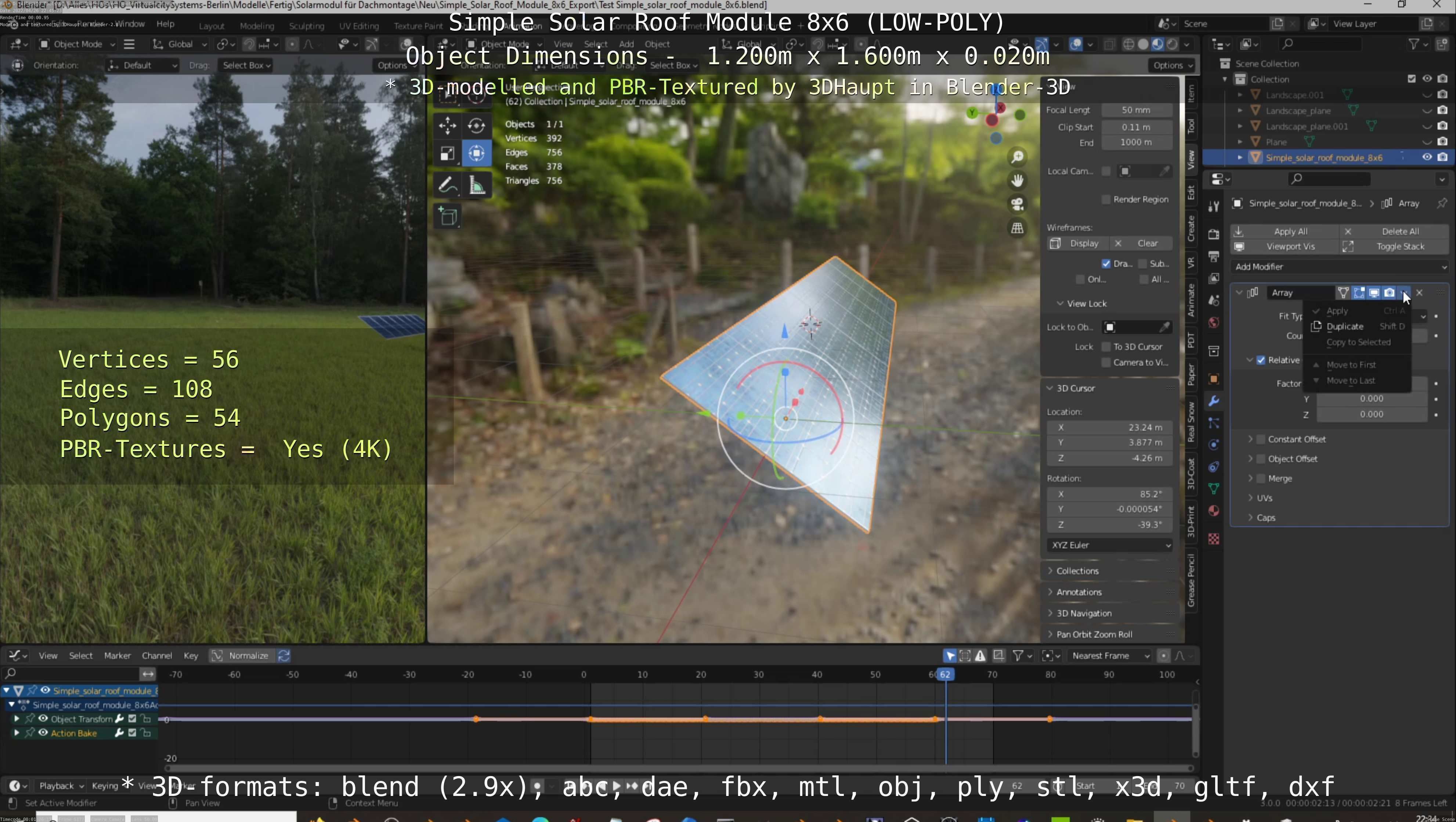Expand the Constant Offset section
The image size is (1456, 822).
coord(1251,439)
